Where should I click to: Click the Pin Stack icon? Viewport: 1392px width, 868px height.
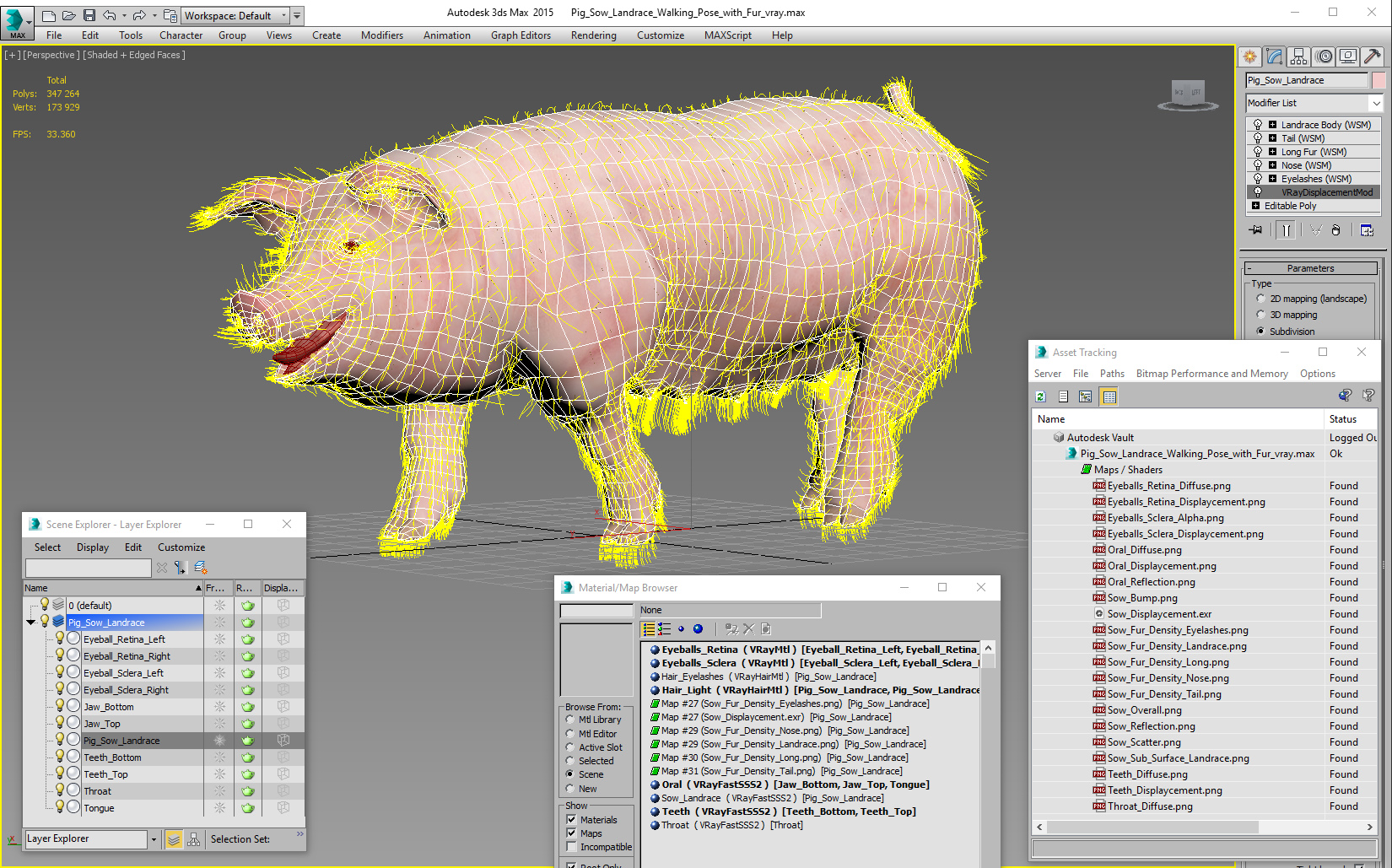tap(1256, 230)
